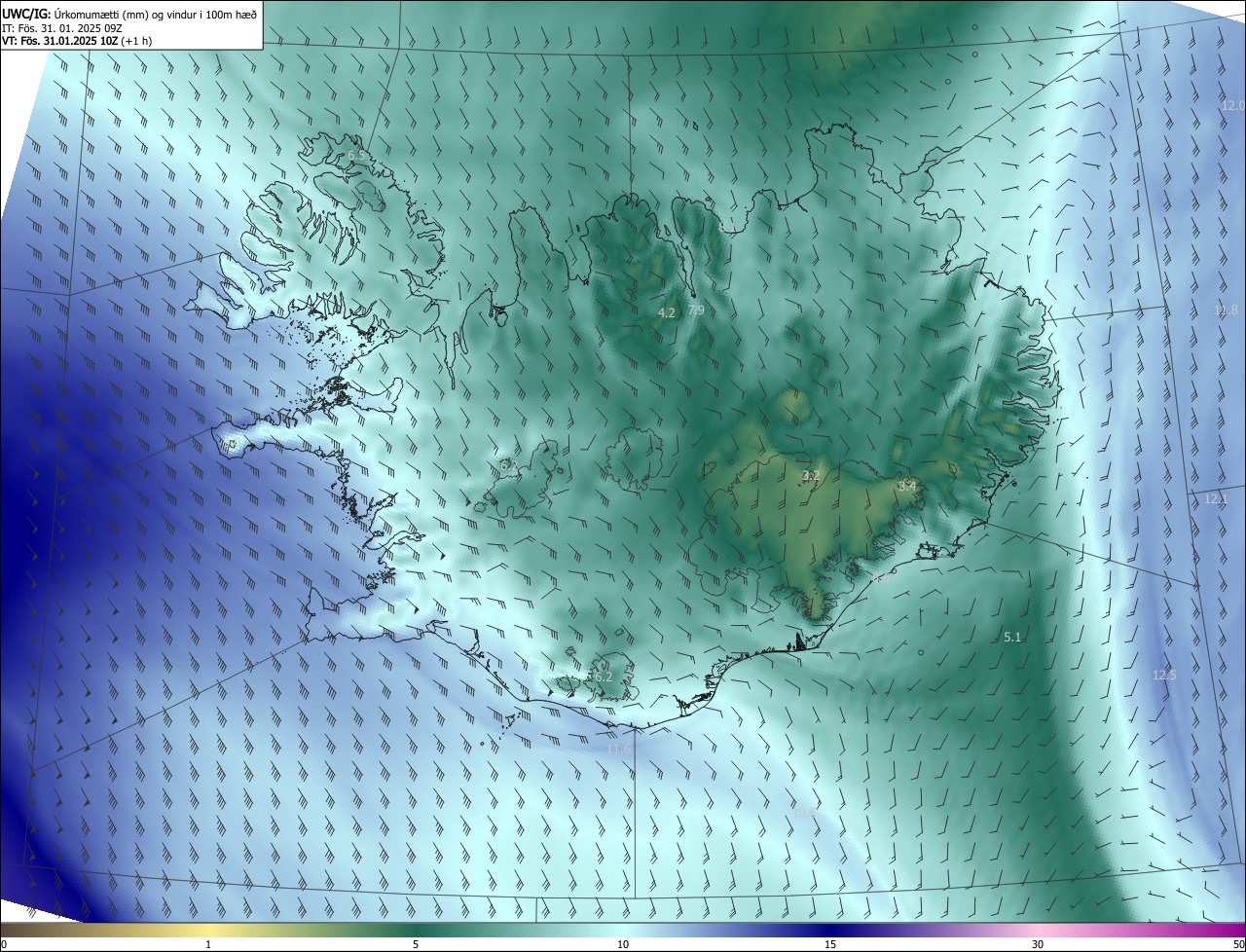
Task: Click the 10 tick on the colour scale
Action: coord(623,944)
